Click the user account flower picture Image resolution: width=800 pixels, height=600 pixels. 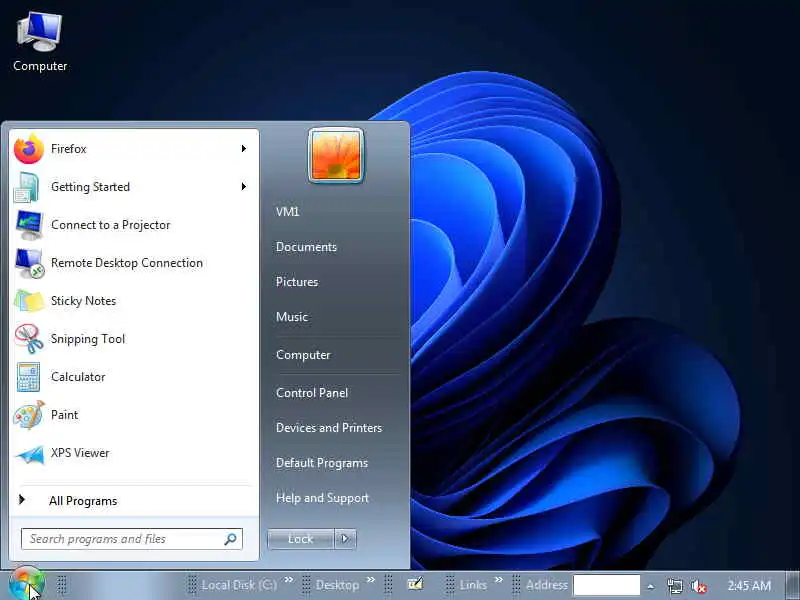[x=336, y=155]
